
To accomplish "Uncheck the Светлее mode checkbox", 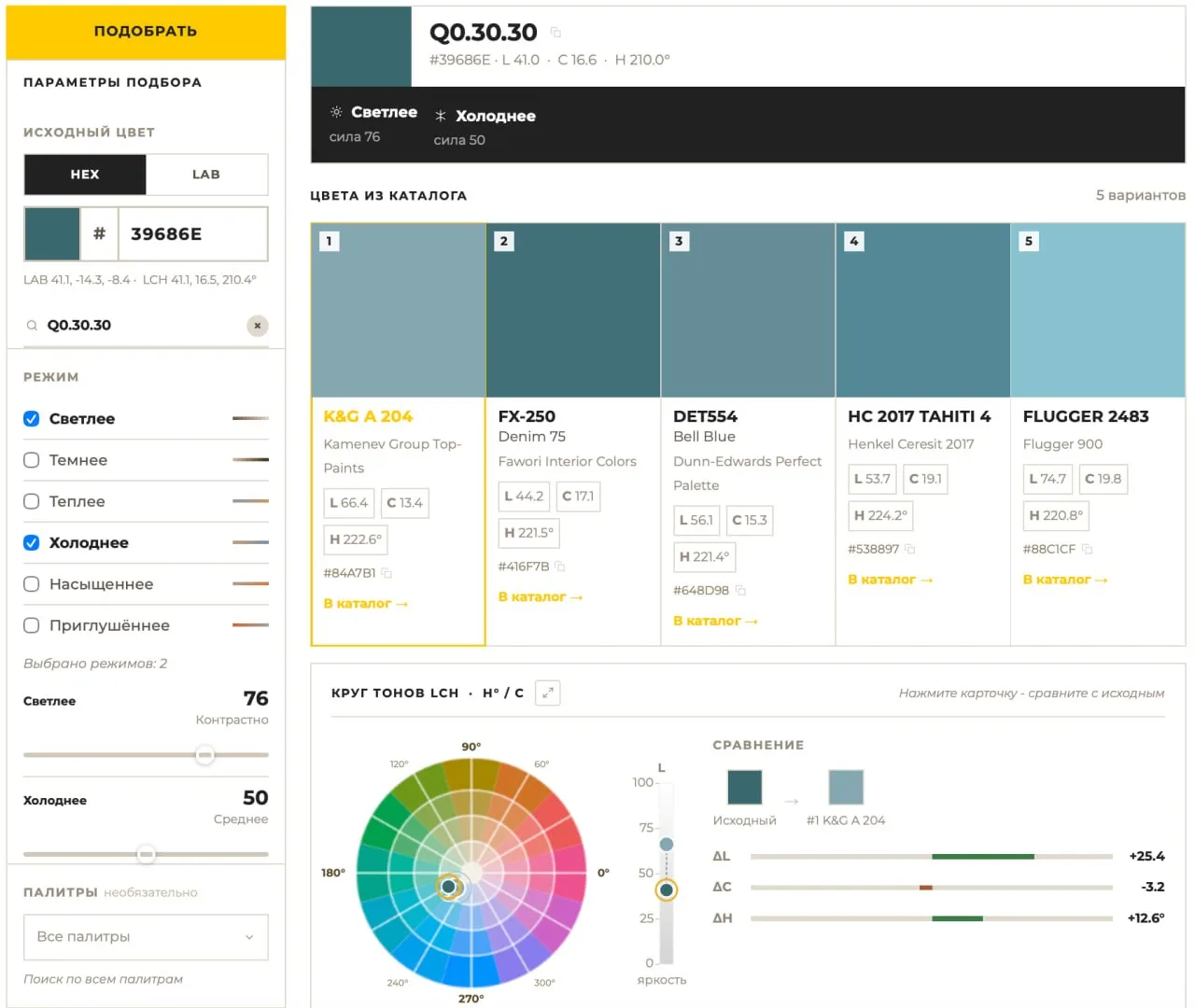I will point(31,419).
